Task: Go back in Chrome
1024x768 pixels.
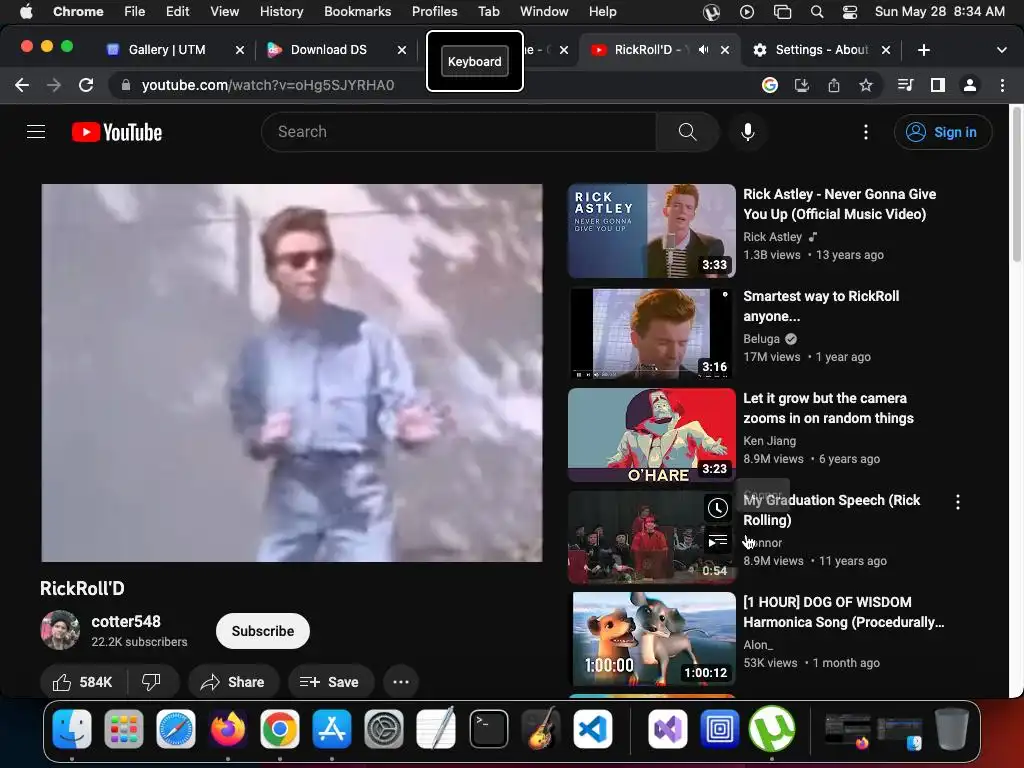Action: pos(22,85)
